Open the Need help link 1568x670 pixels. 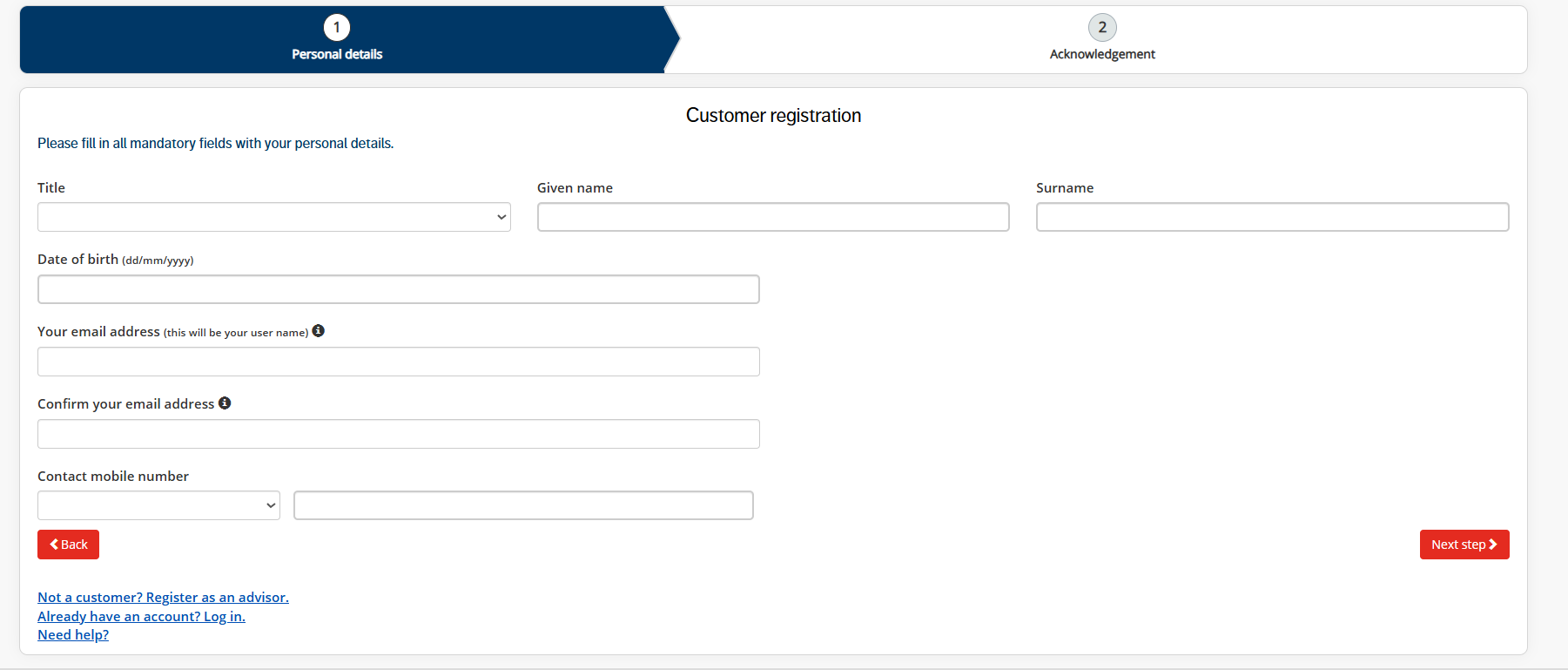[73, 635]
